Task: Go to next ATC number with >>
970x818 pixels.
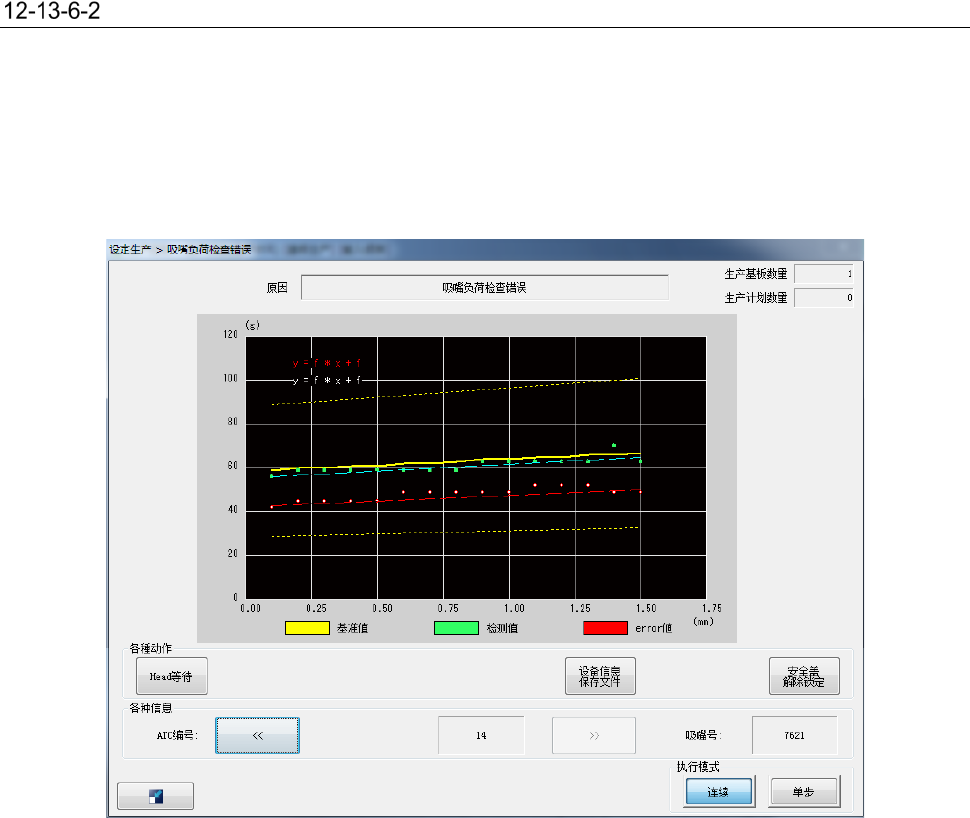Action: click(x=594, y=735)
